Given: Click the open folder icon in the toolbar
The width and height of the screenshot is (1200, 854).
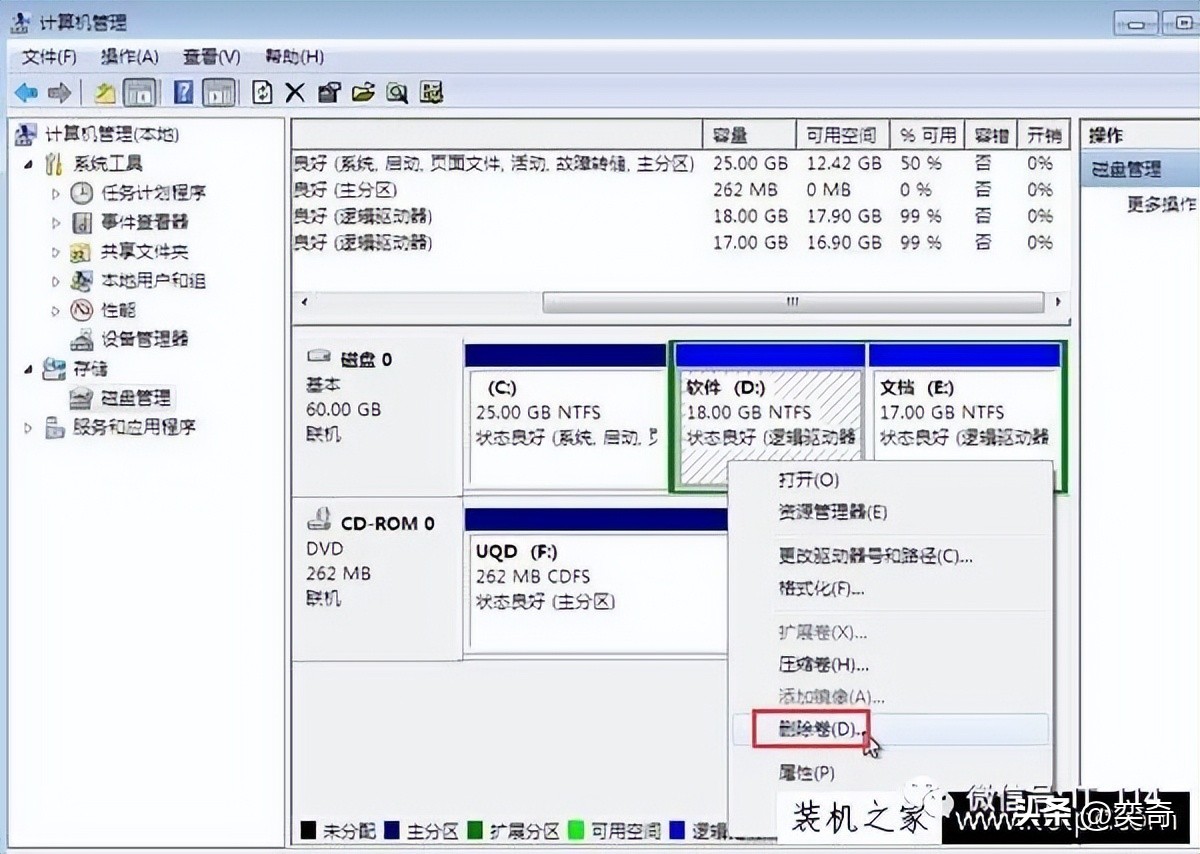Looking at the screenshot, I should (x=362, y=92).
